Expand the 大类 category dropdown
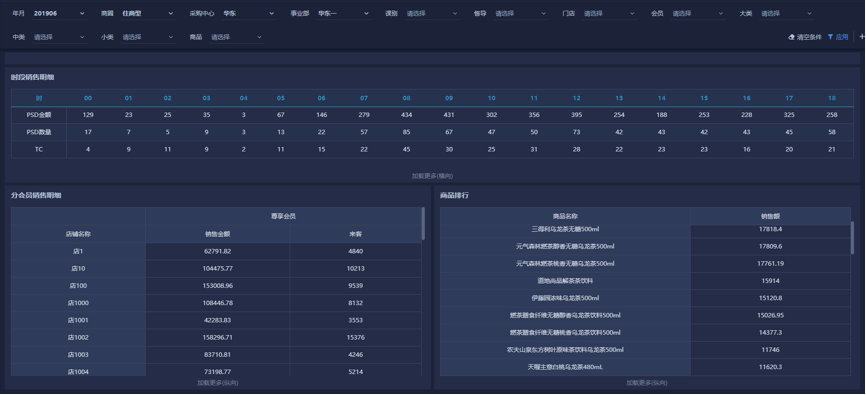The width and height of the screenshot is (866, 395). point(786,13)
